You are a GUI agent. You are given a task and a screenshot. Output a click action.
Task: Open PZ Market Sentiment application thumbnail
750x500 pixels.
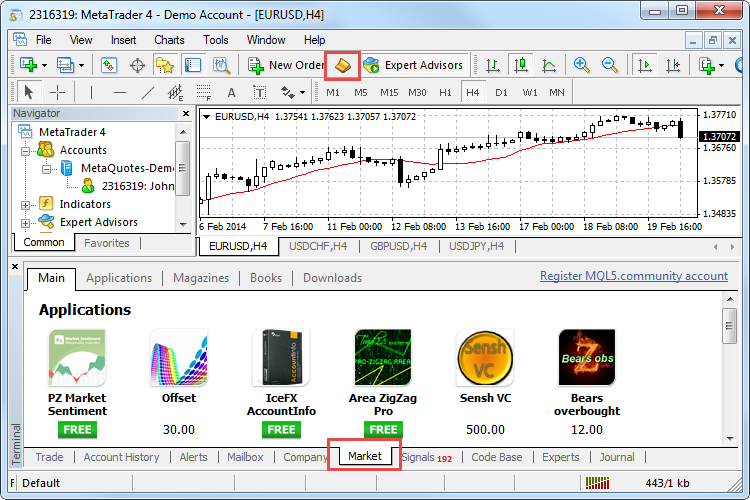77,357
